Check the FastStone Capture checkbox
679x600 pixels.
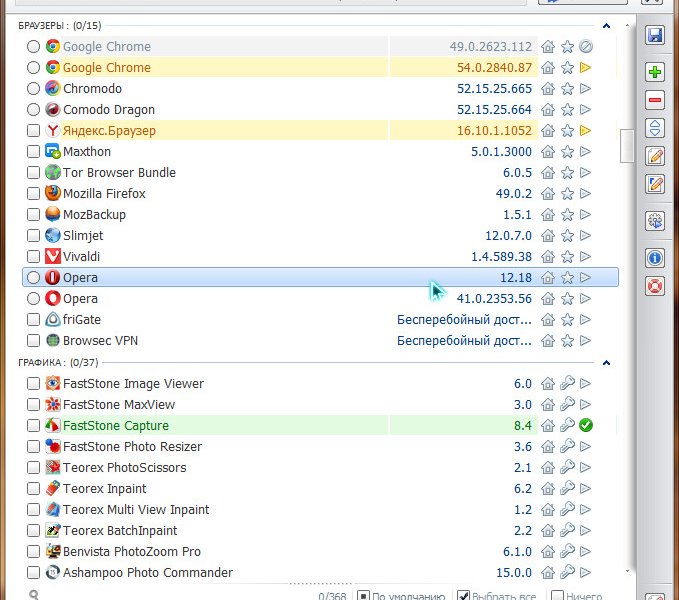[33, 426]
